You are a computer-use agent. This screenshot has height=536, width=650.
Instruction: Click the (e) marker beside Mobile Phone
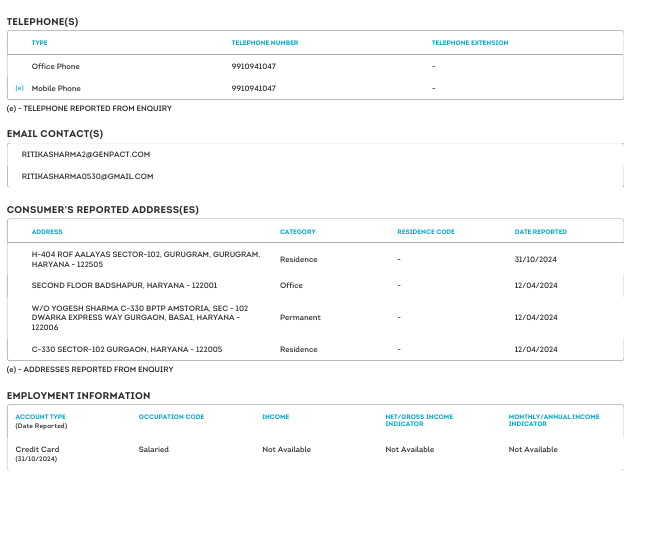(19, 89)
